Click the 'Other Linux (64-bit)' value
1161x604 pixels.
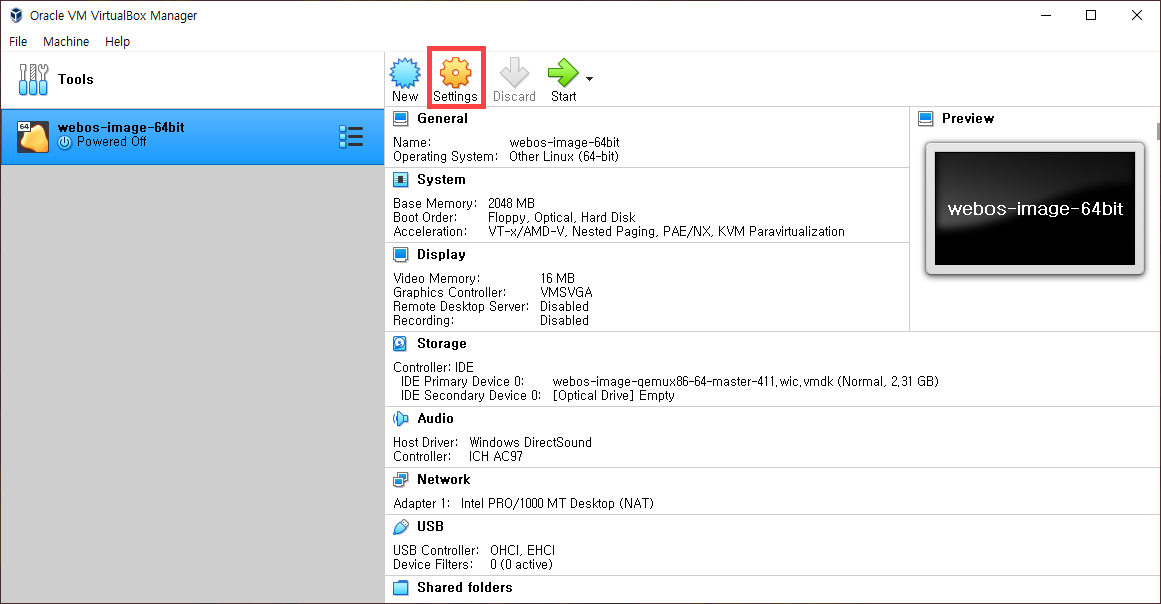[563, 157]
